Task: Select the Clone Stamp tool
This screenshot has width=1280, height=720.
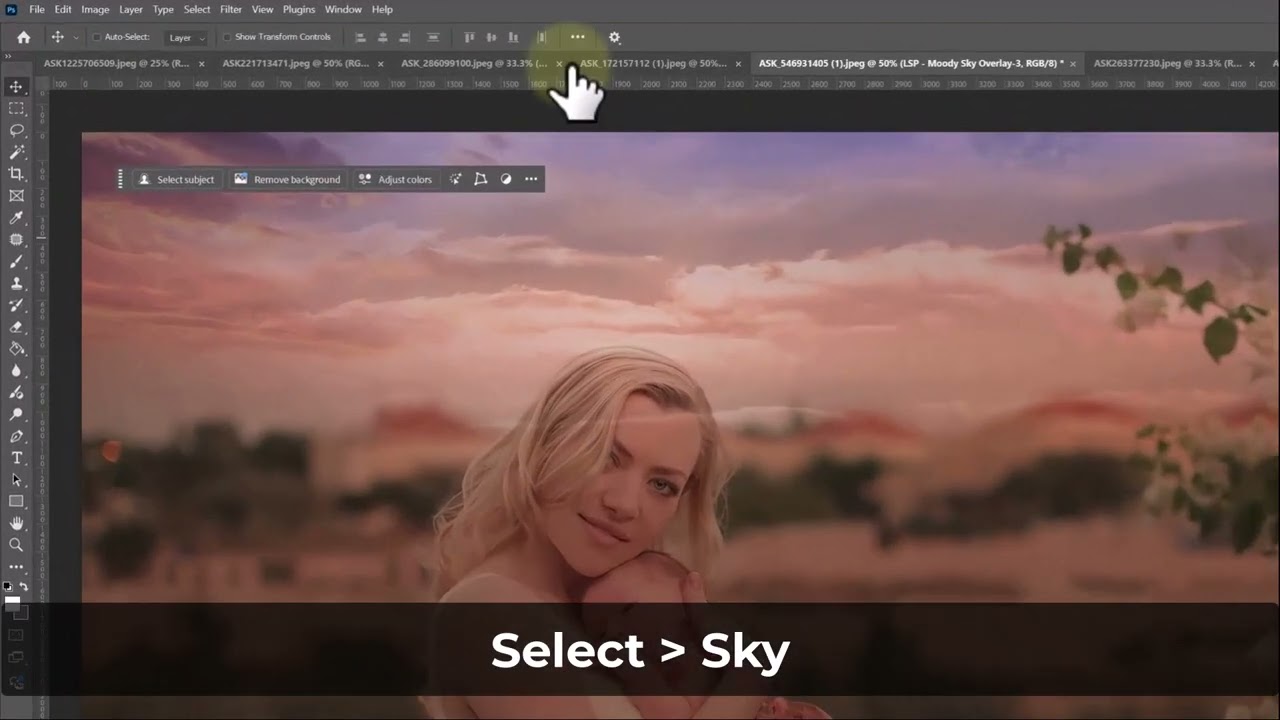Action: click(x=16, y=284)
